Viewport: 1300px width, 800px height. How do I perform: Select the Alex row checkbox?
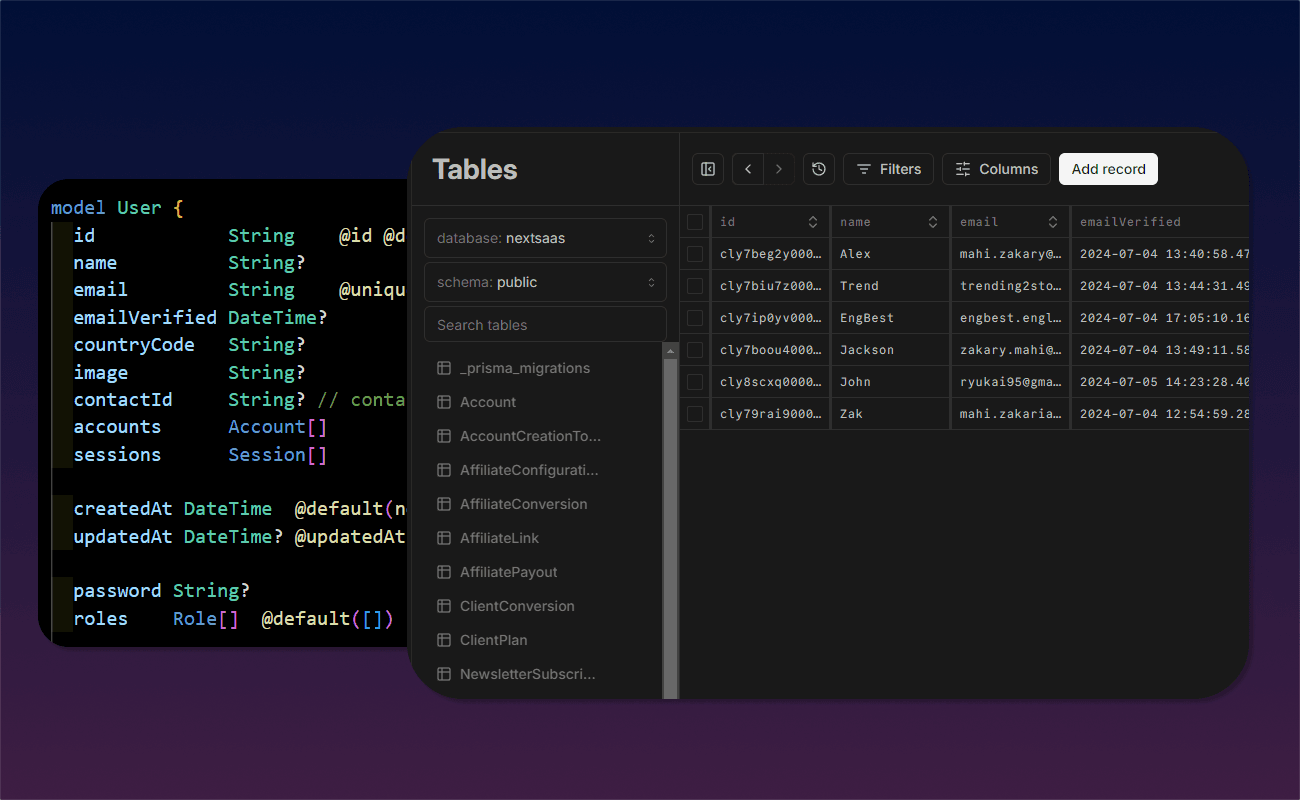(x=695, y=254)
